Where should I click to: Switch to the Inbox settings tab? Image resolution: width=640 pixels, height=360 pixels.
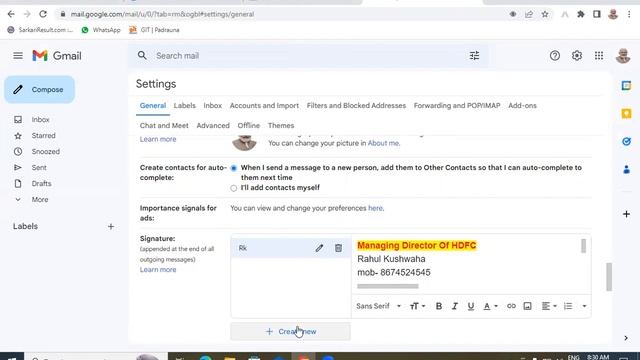pyautogui.click(x=213, y=106)
